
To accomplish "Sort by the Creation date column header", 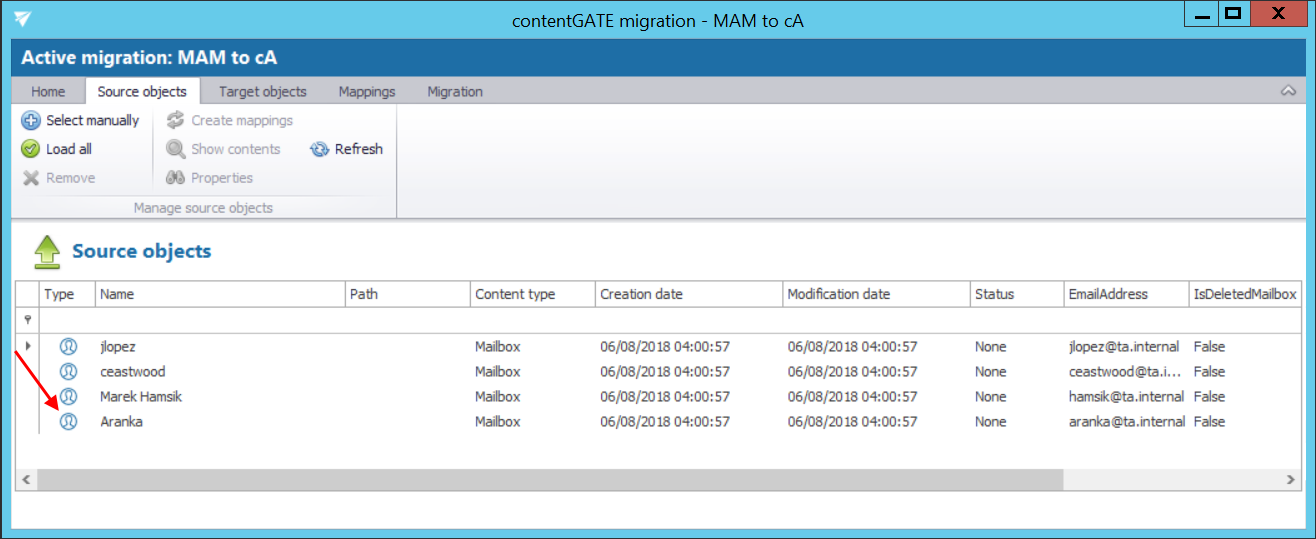I will (x=641, y=294).
